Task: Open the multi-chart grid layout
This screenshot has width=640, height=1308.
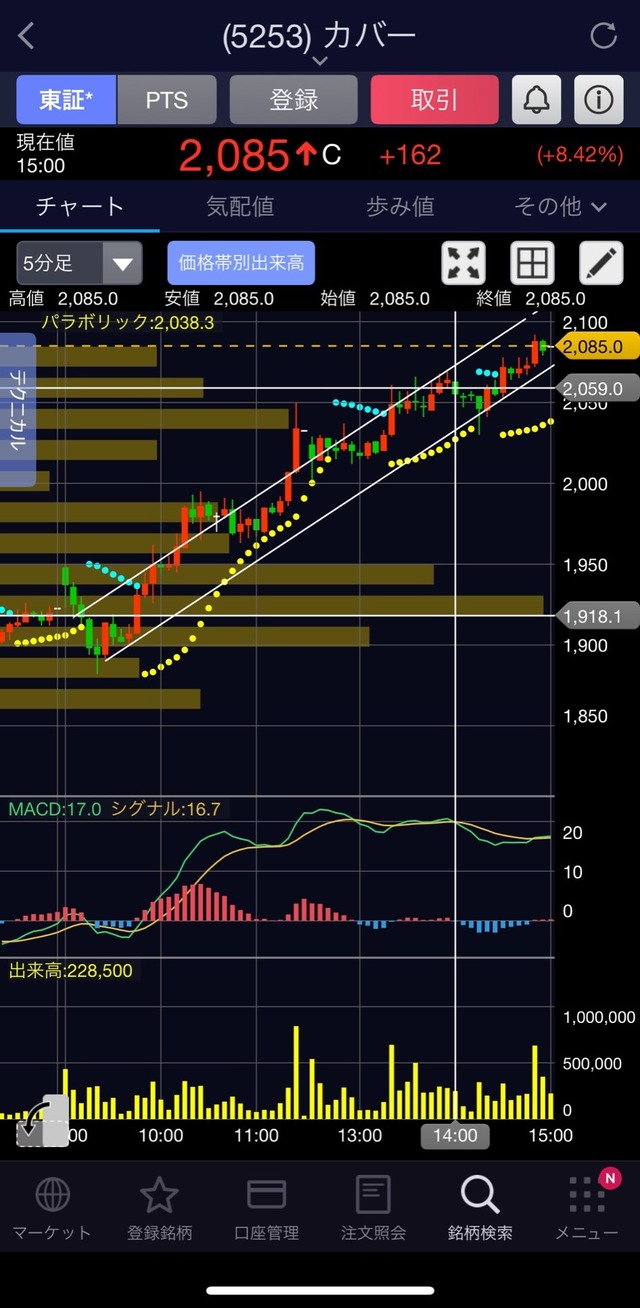Action: click(532, 264)
